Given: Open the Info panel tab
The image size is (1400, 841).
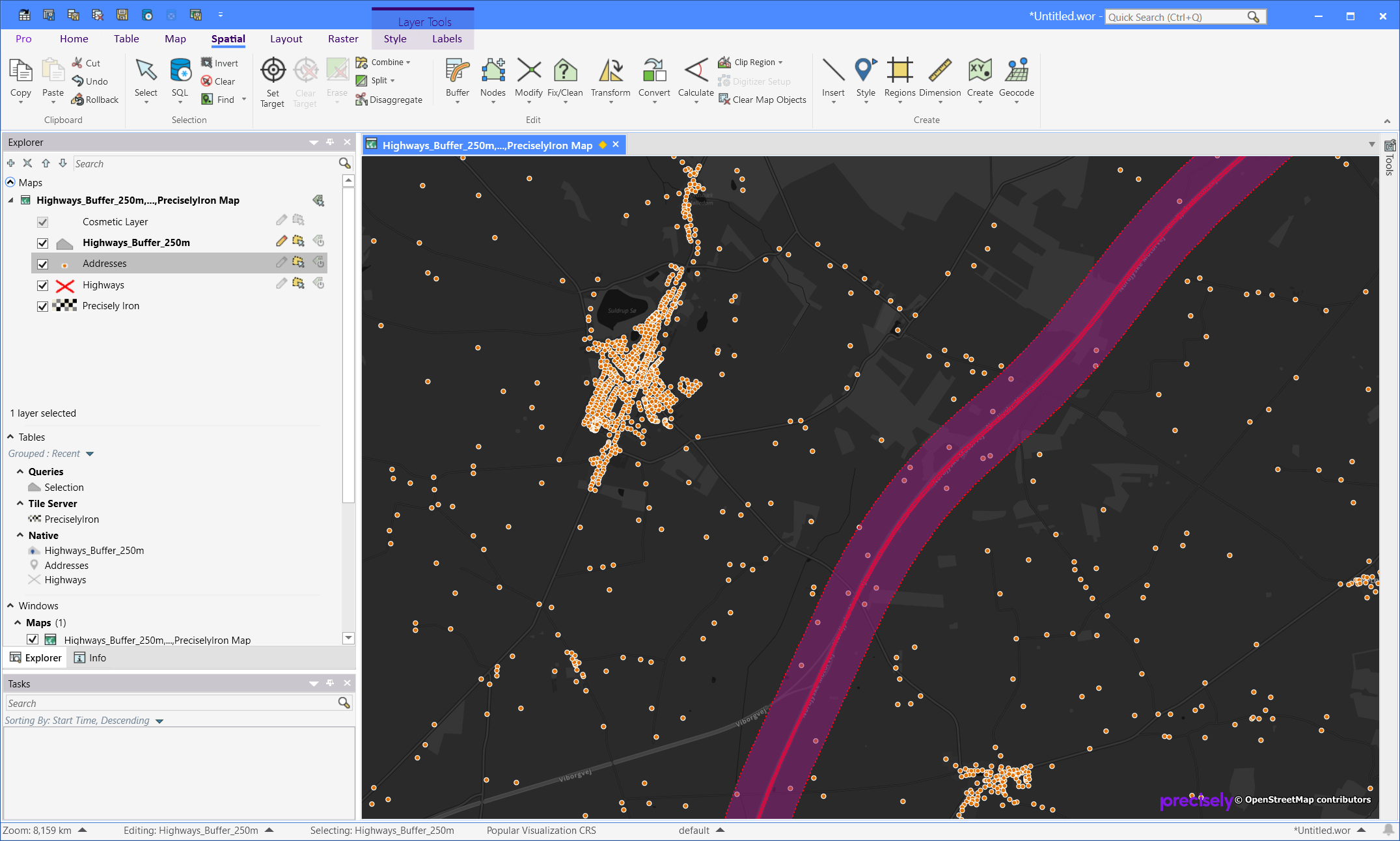Looking at the screenshot, I should 90,658.
